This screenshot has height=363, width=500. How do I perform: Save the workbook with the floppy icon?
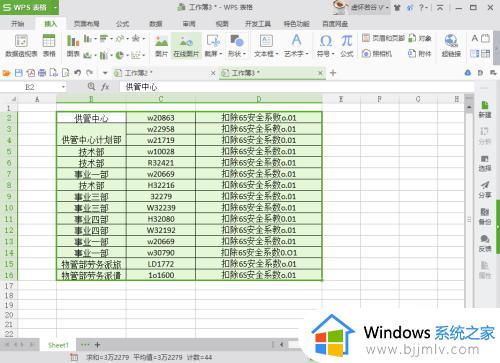(19, 73)
